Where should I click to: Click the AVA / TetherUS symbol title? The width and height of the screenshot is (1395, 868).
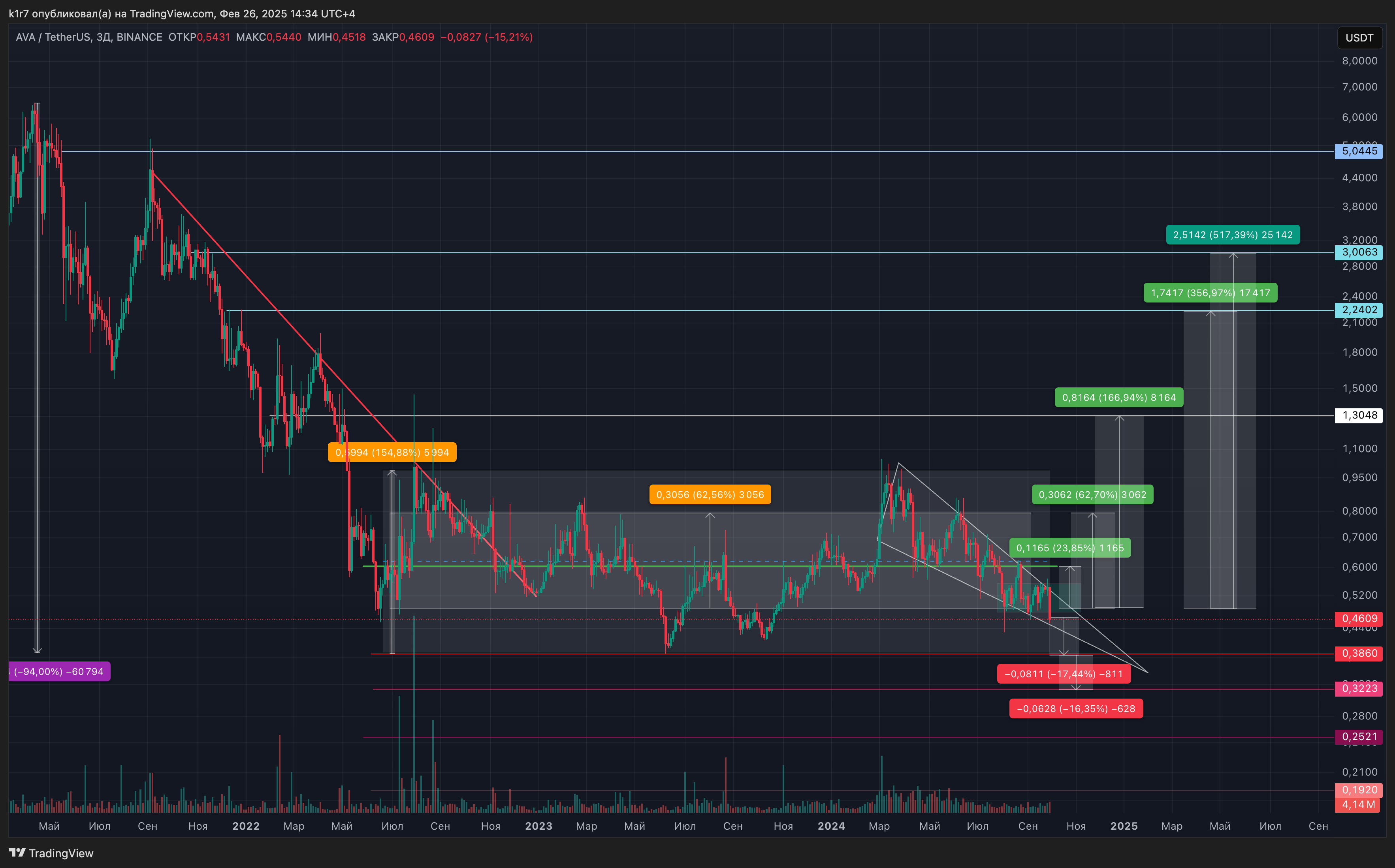89,37
